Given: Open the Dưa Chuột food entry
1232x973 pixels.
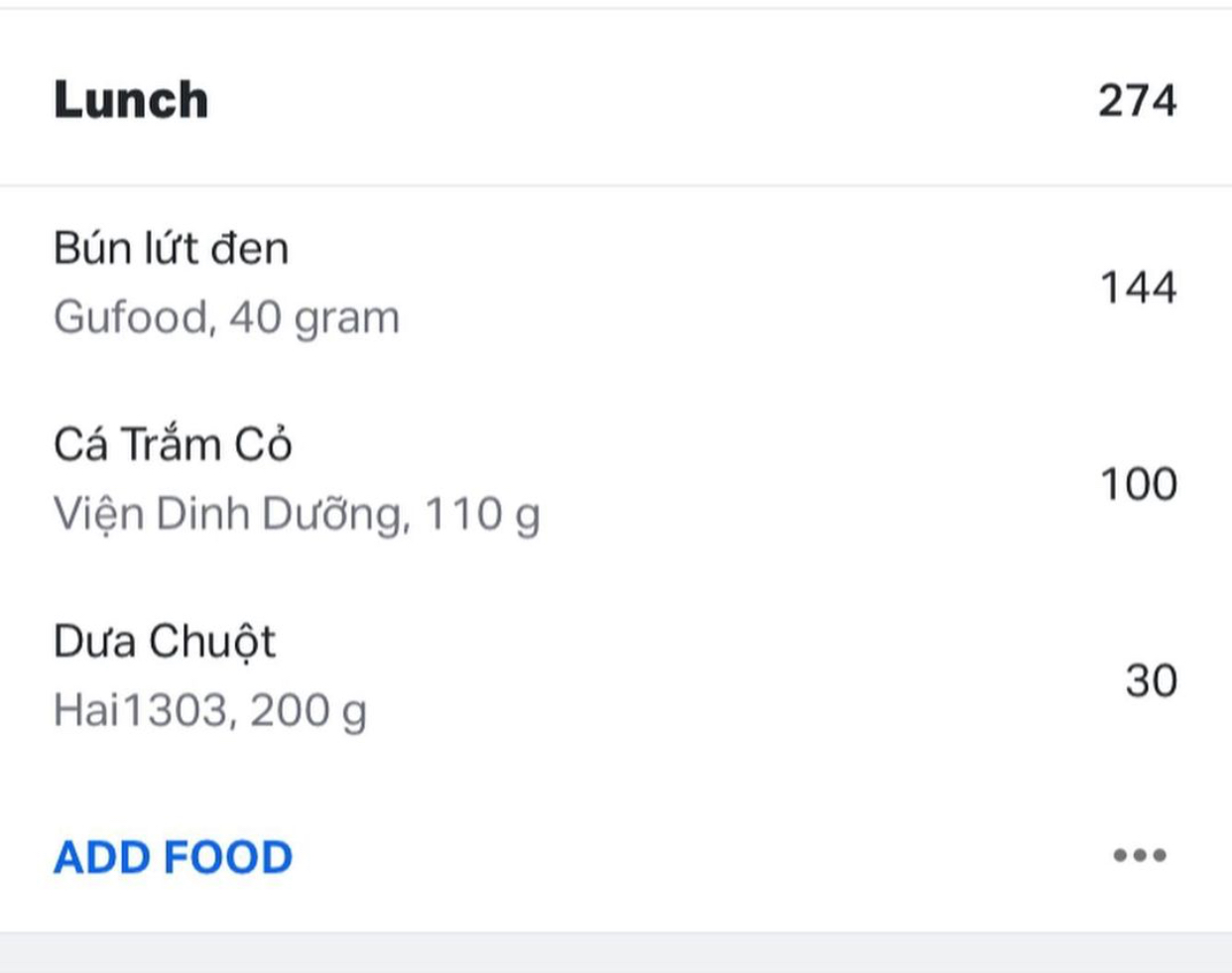Looking at the screenshot, I should 165,642.
